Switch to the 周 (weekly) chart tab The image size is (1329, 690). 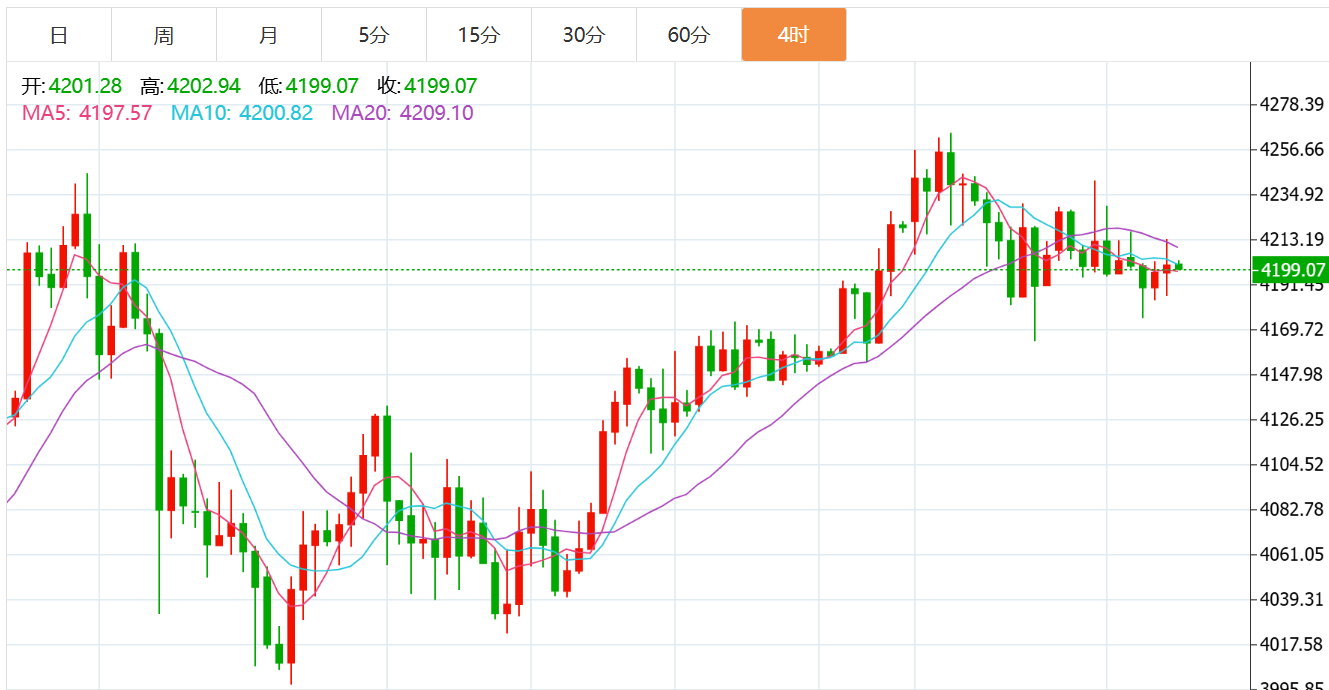click(x=164, y=35)
